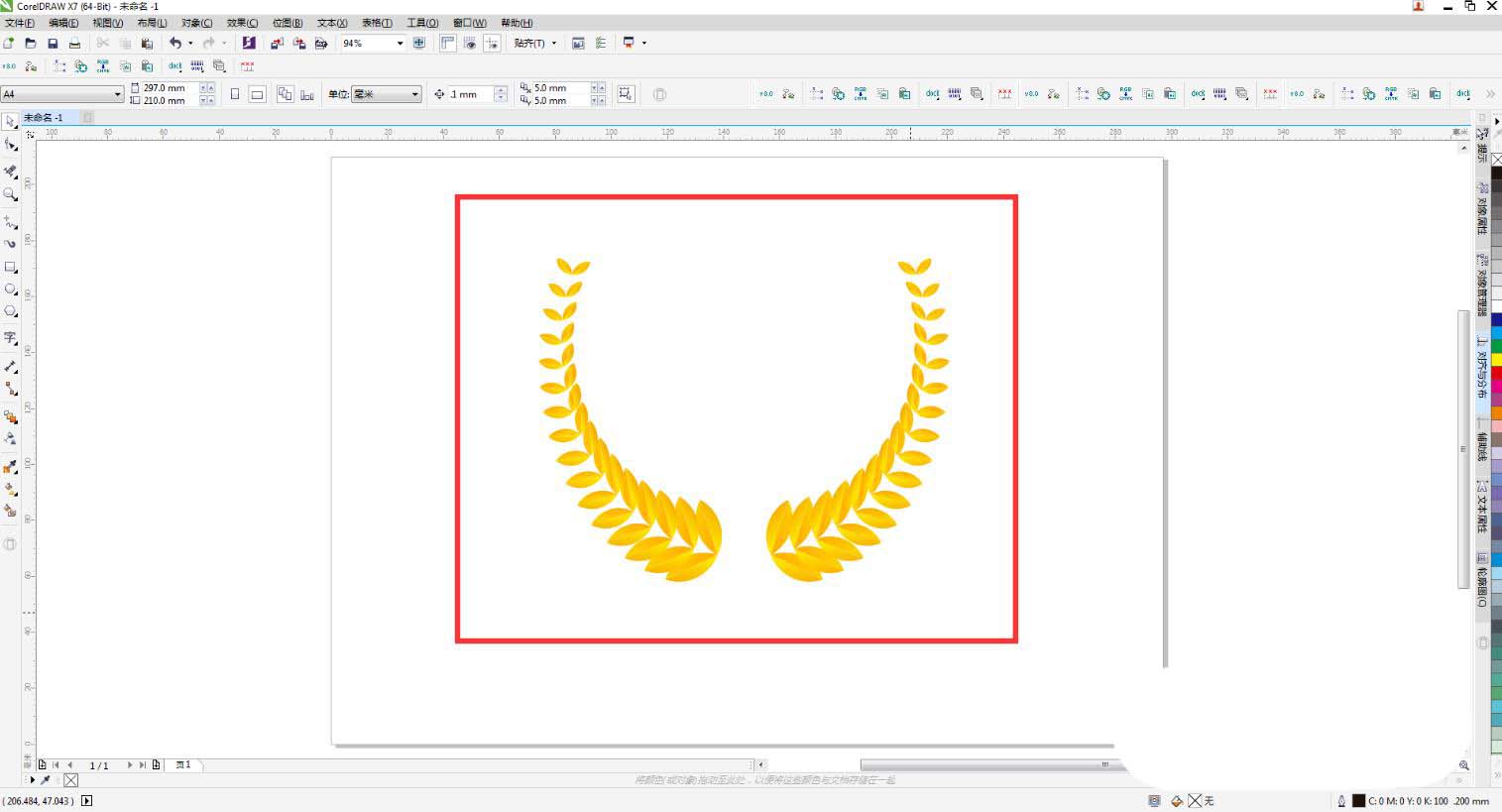
Task: Expand the status bar coordinates flyout arrow
Action: click(x=86, y=800)
